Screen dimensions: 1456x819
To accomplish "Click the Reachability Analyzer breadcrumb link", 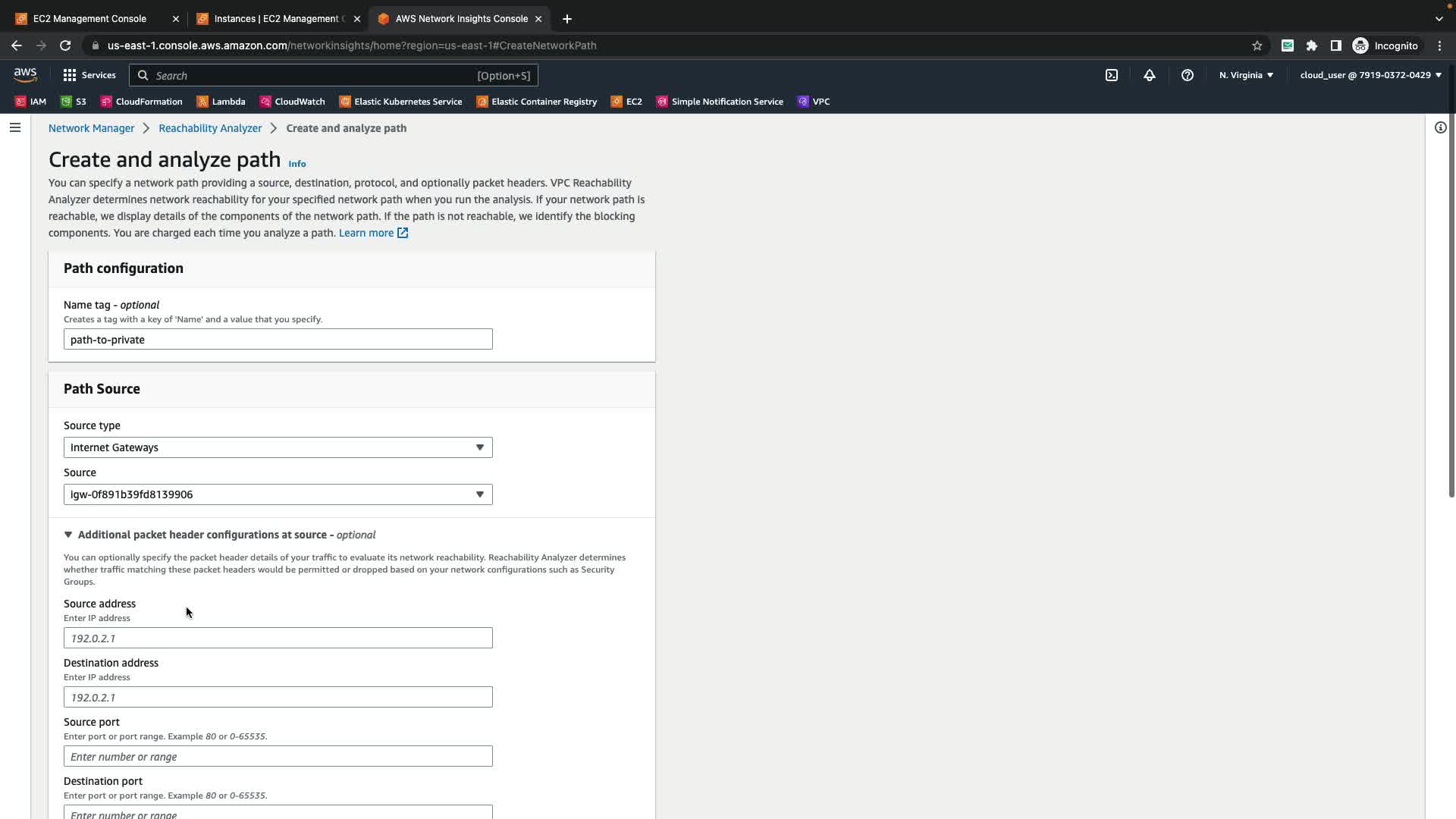I will click(x=210, y=128).
